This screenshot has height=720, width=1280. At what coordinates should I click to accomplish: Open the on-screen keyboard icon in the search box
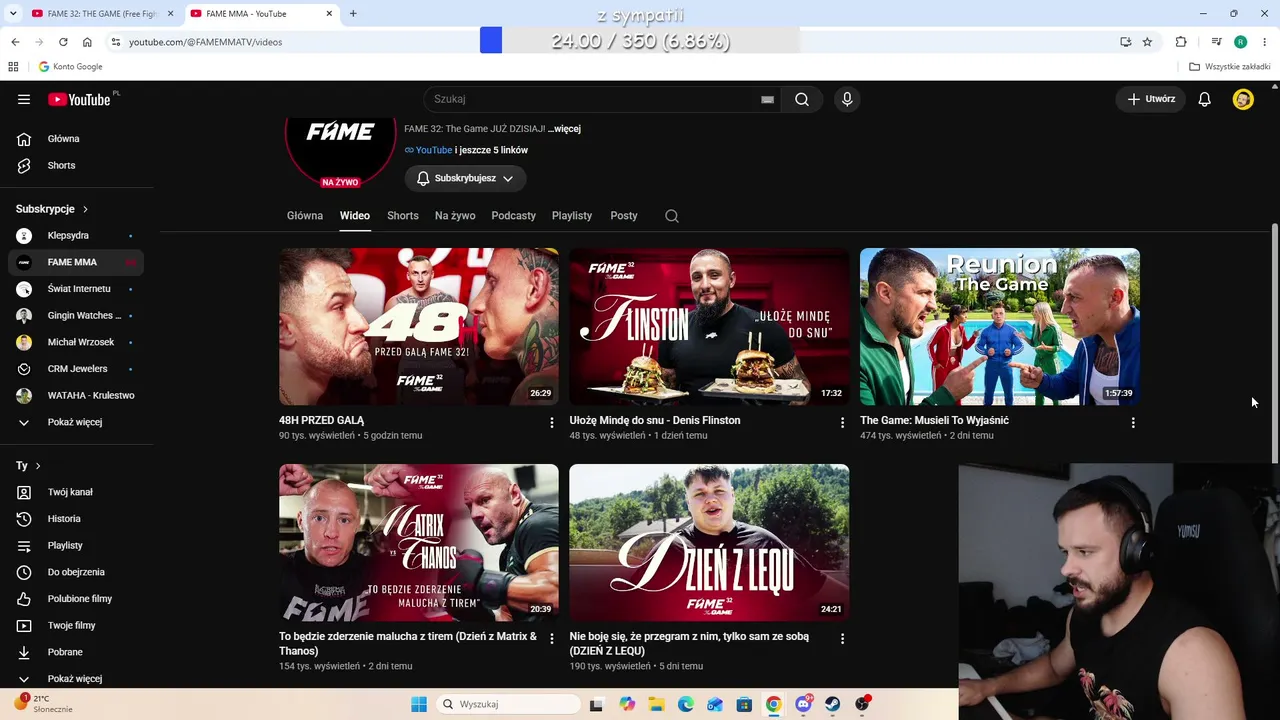767,99
